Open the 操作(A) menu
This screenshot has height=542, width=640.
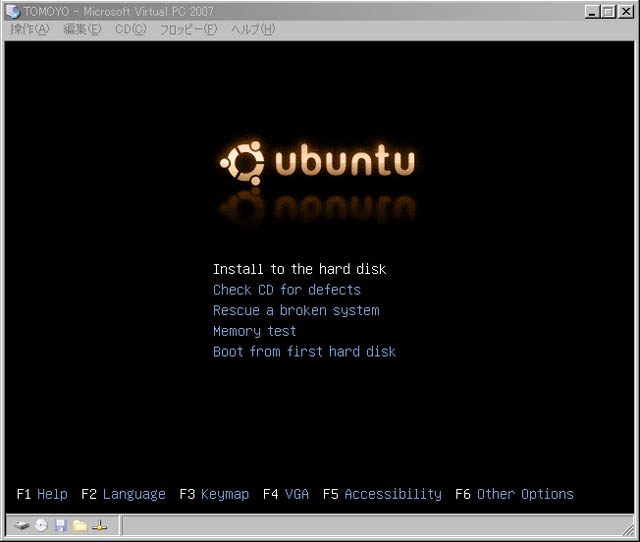point(29,29)
